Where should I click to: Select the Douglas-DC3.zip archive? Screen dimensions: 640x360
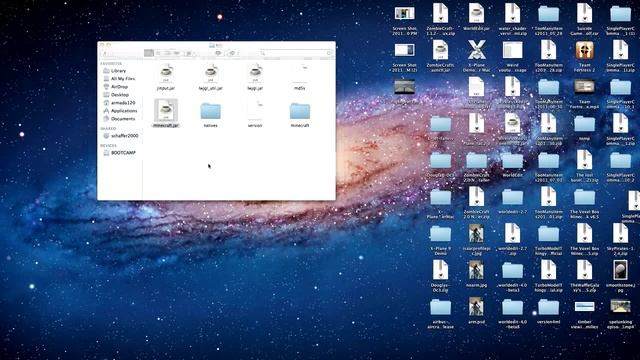click(440, 276)
